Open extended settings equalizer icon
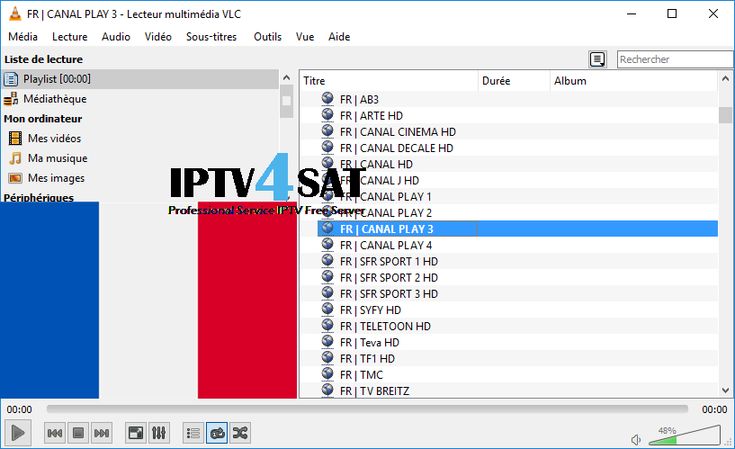The image size is (735, 449). 159,433
